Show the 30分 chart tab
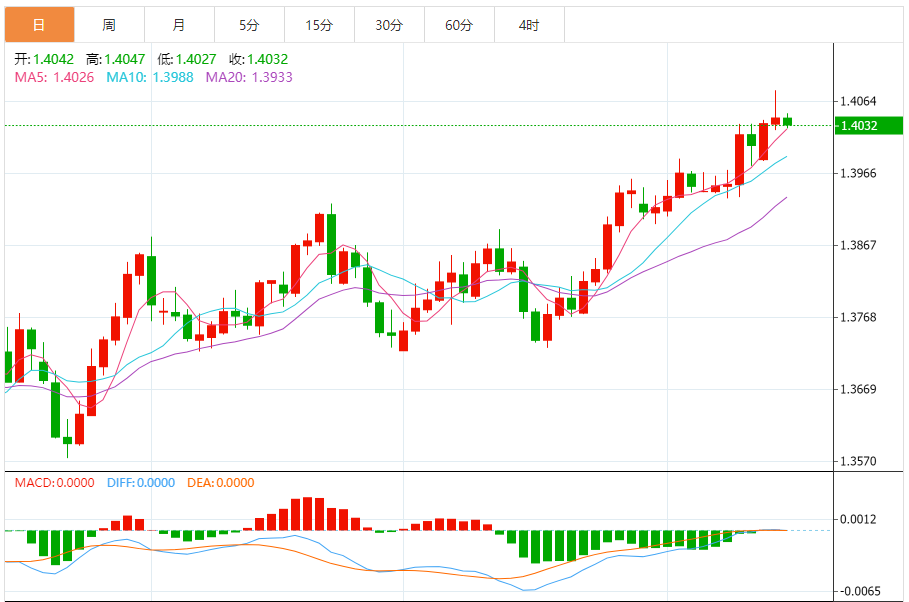Screen dimensions: 909x602 pos(389,25)
